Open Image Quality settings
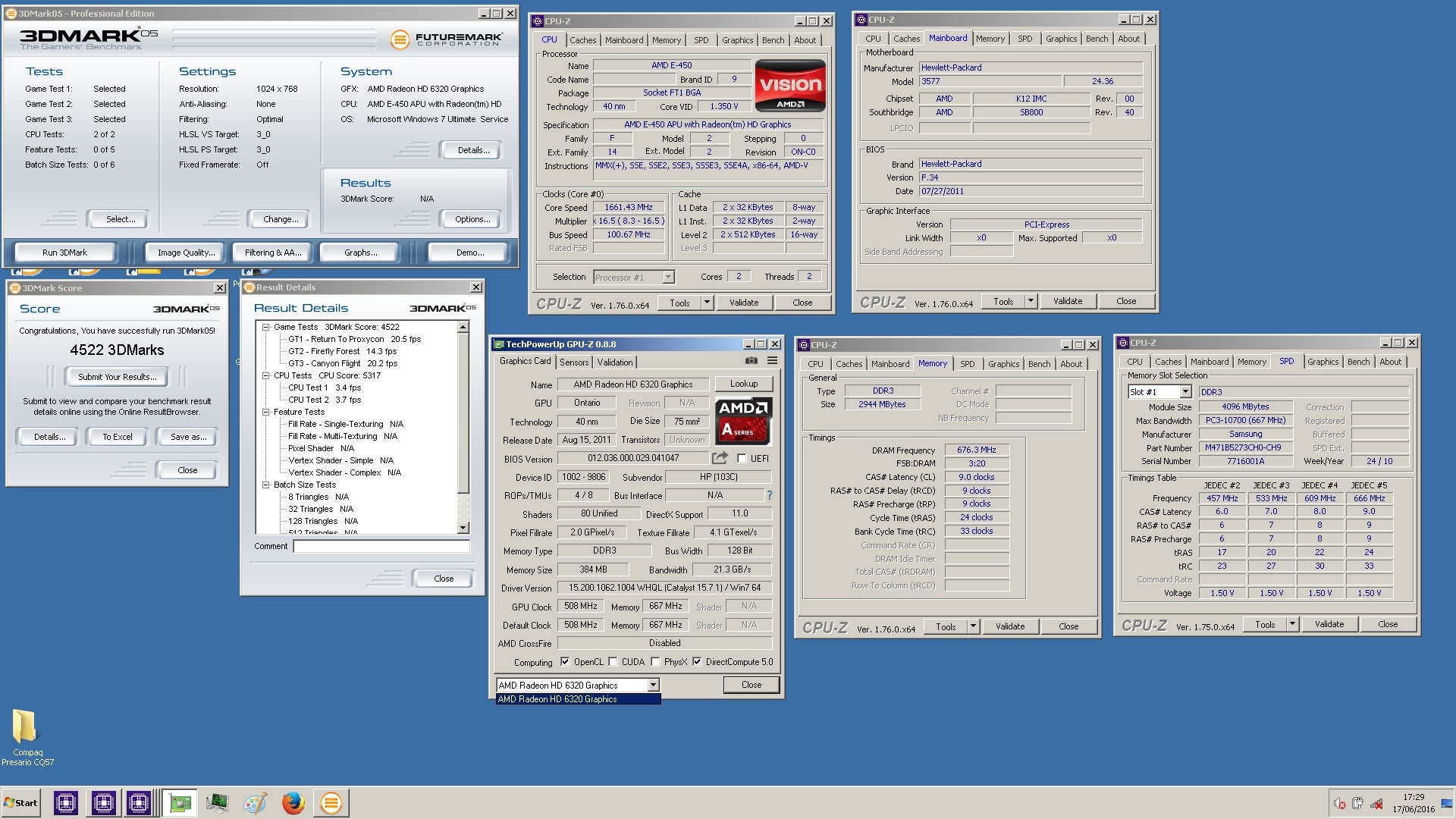Viewport: 1456px width, 819px height. (186, 253)
